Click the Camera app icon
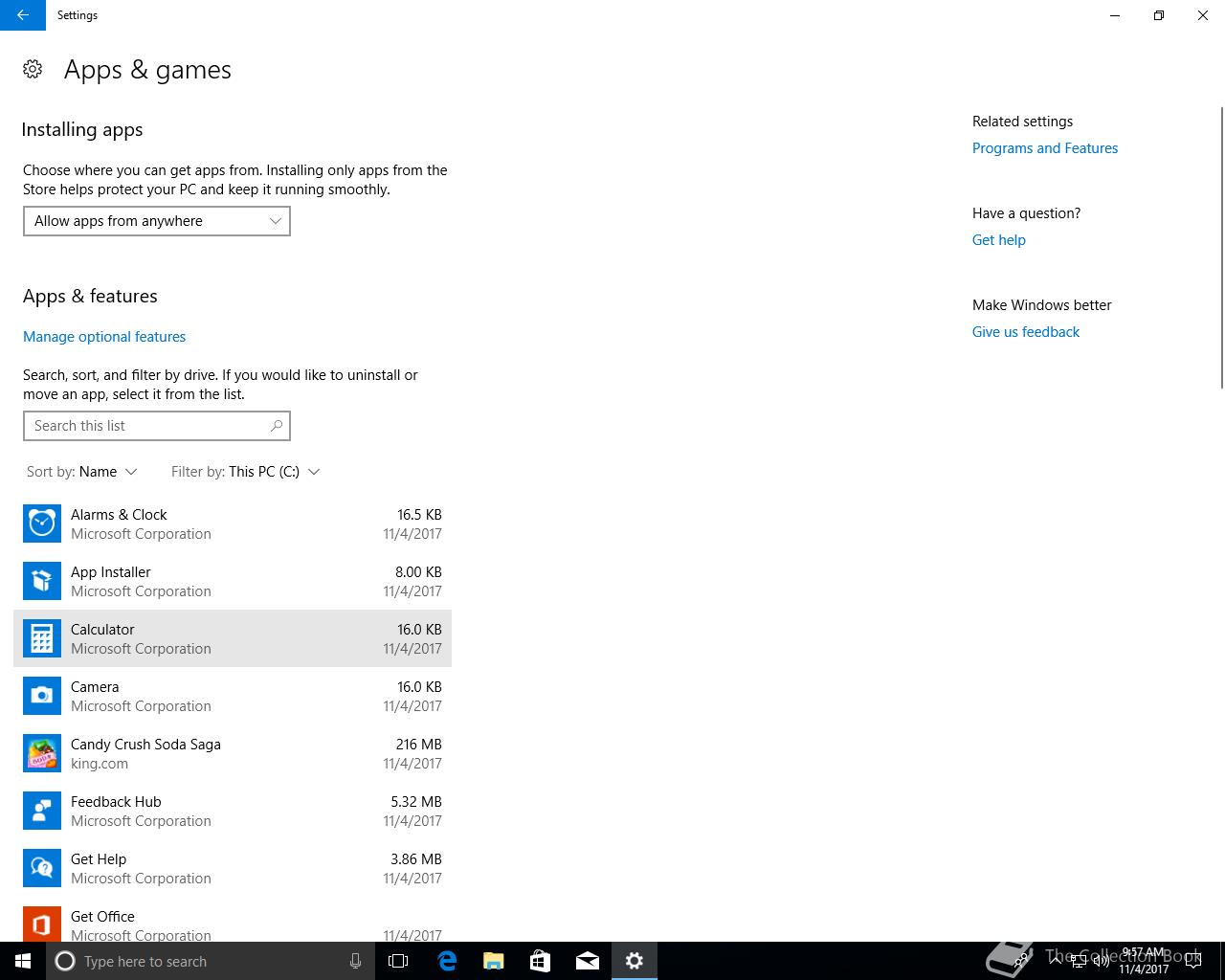Viewport: 1225px width, 980px height. point(42,696)
